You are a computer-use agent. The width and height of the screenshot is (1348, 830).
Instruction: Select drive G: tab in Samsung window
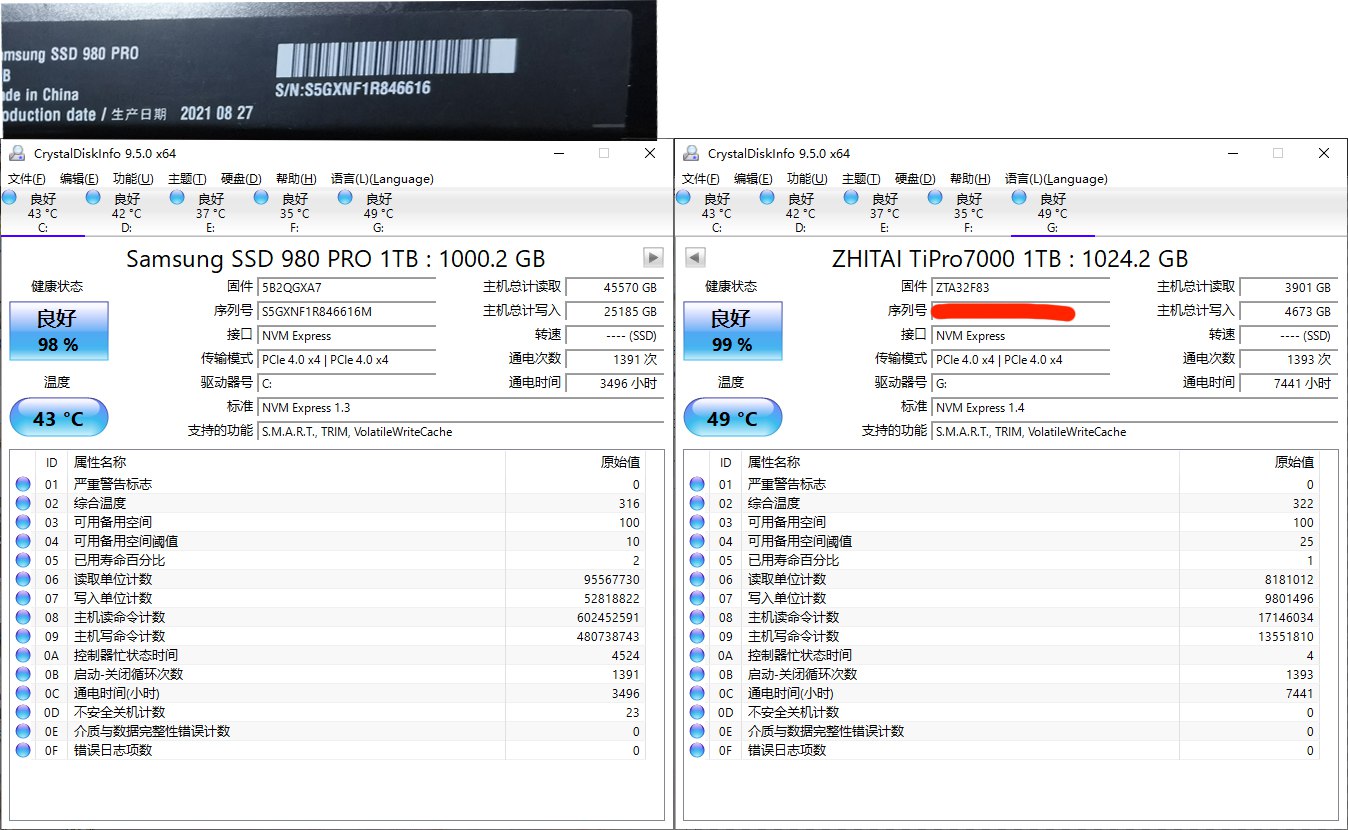(378, 212)
